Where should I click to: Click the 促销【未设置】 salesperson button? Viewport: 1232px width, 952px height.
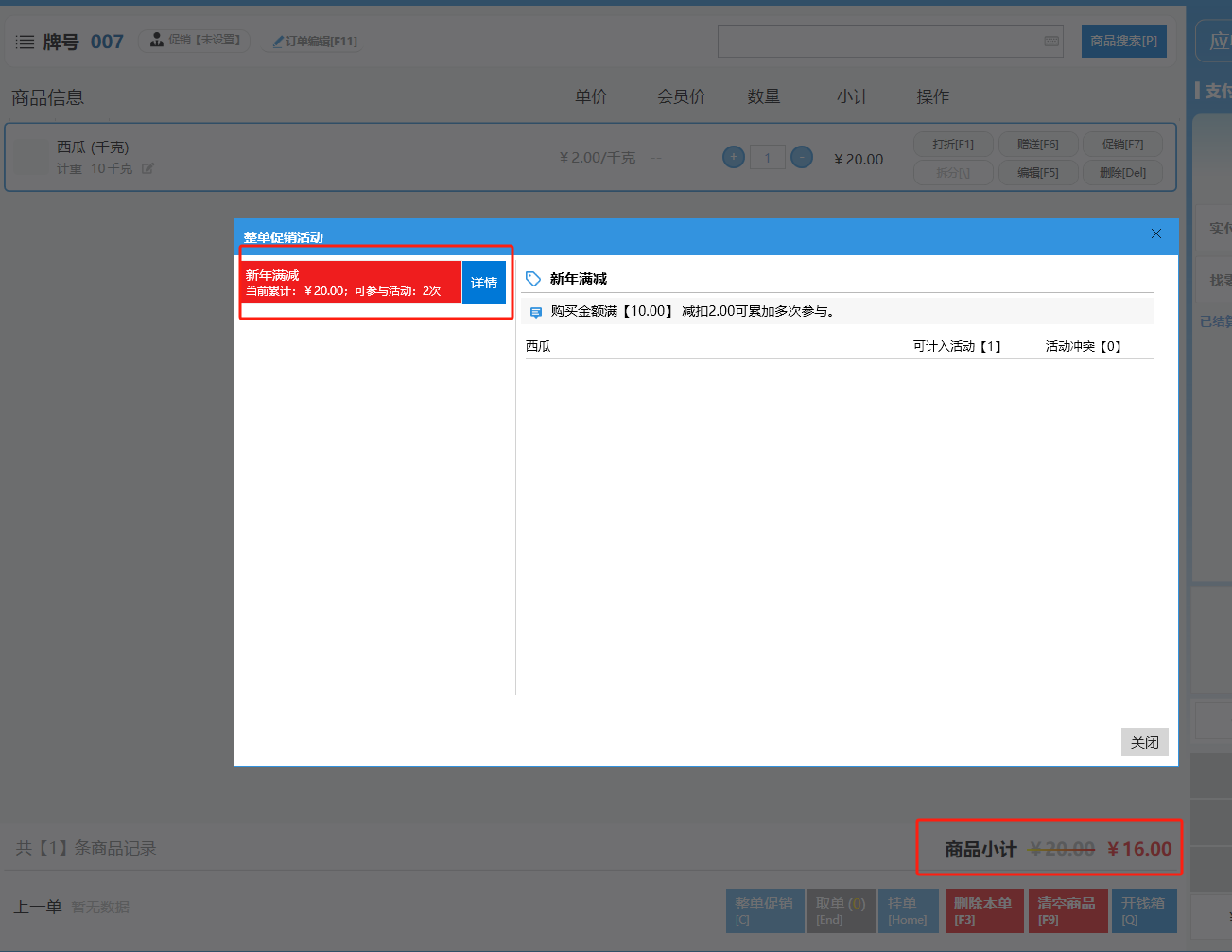195,41
